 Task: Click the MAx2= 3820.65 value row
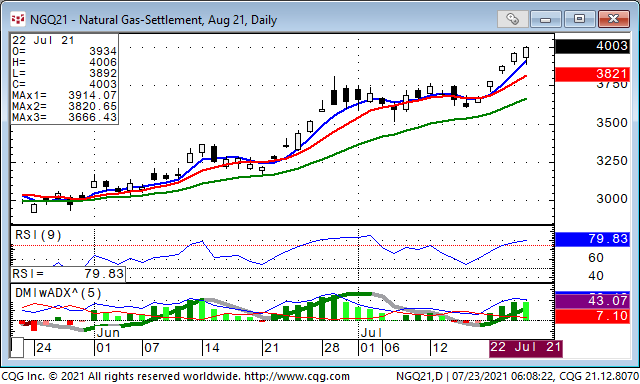(x=64, y=107)
